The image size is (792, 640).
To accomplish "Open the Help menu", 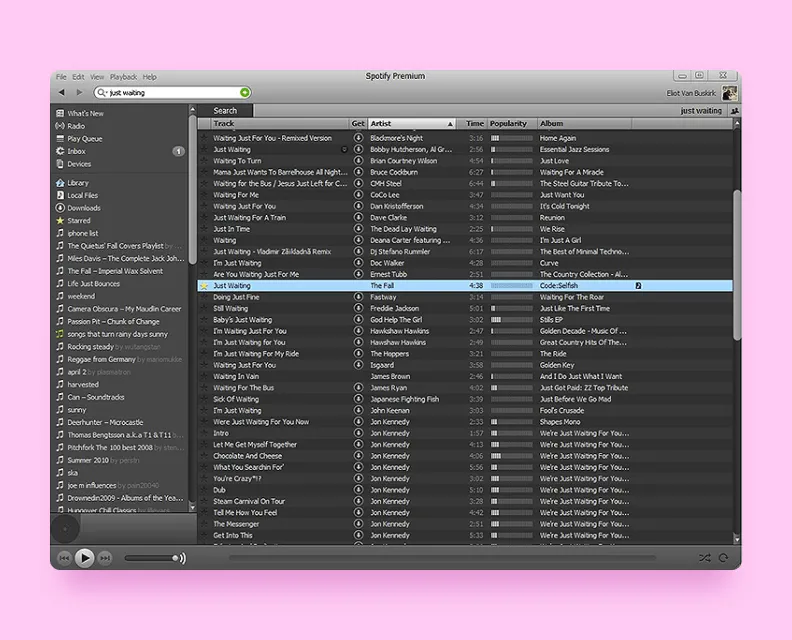I will tap(150, 77).
